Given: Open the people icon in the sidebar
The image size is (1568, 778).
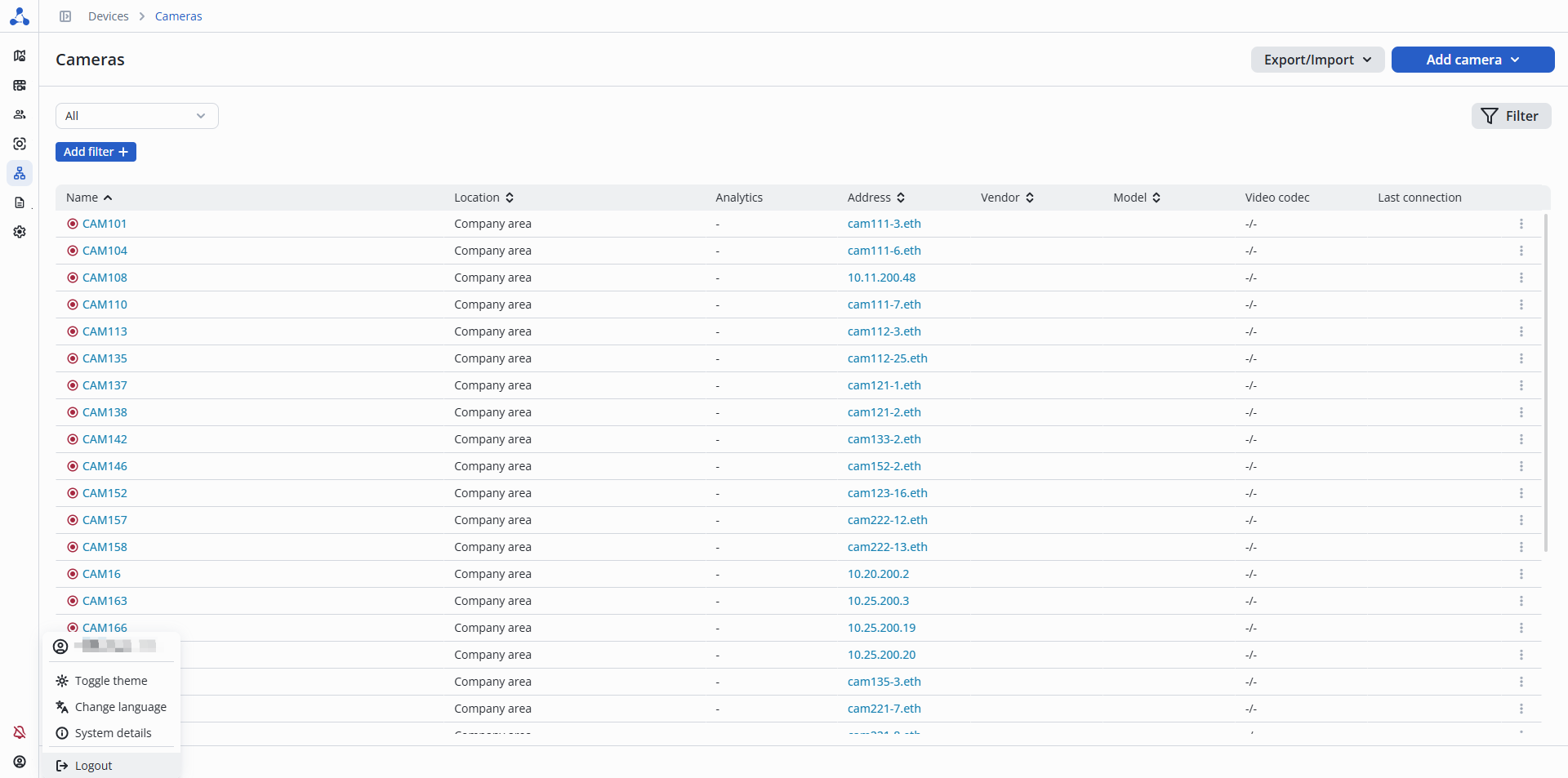Looking at the screenshot, I should pos(20,114).
